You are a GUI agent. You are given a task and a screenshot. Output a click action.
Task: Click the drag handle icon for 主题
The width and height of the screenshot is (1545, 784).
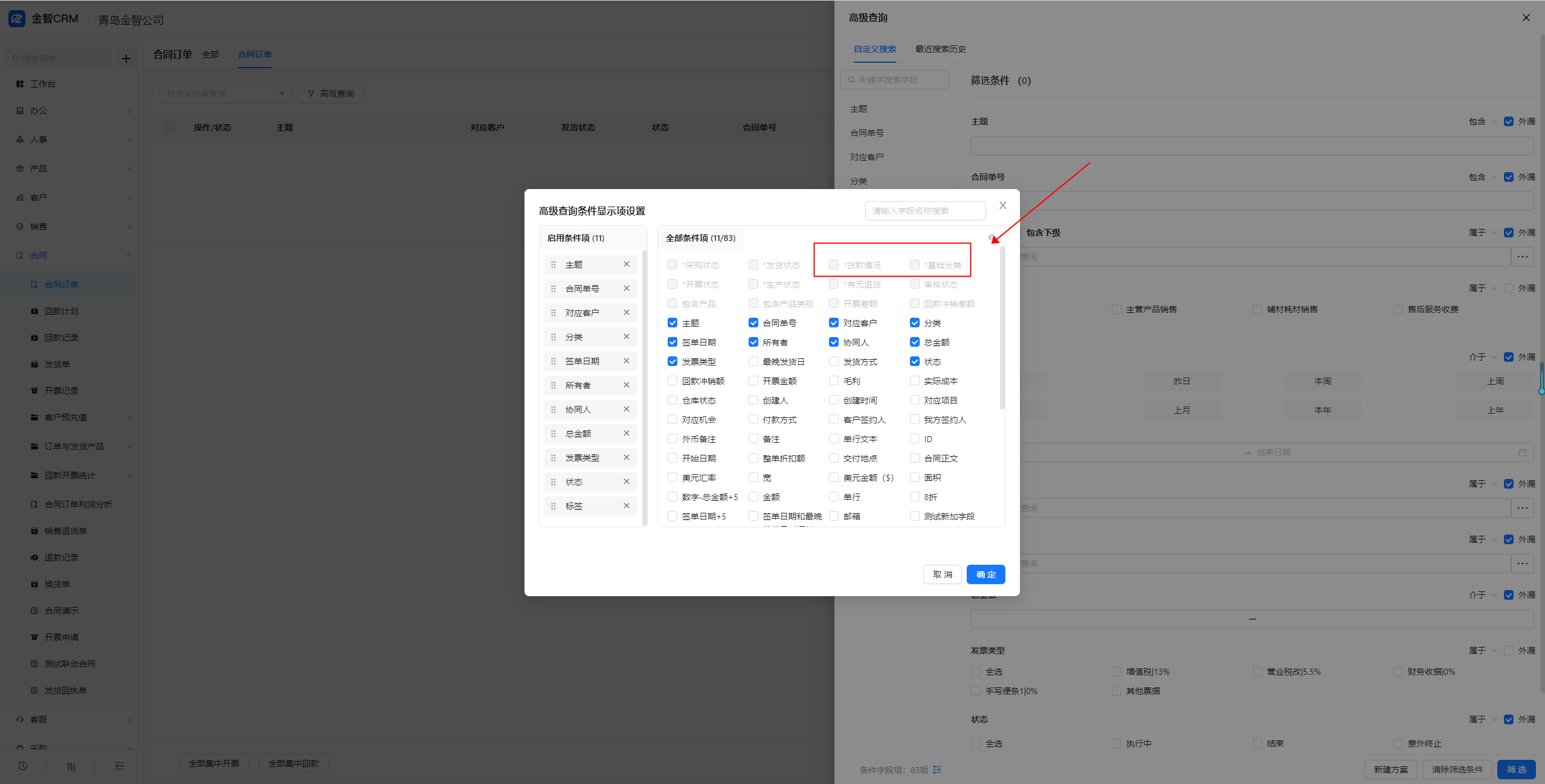[553, 265]
